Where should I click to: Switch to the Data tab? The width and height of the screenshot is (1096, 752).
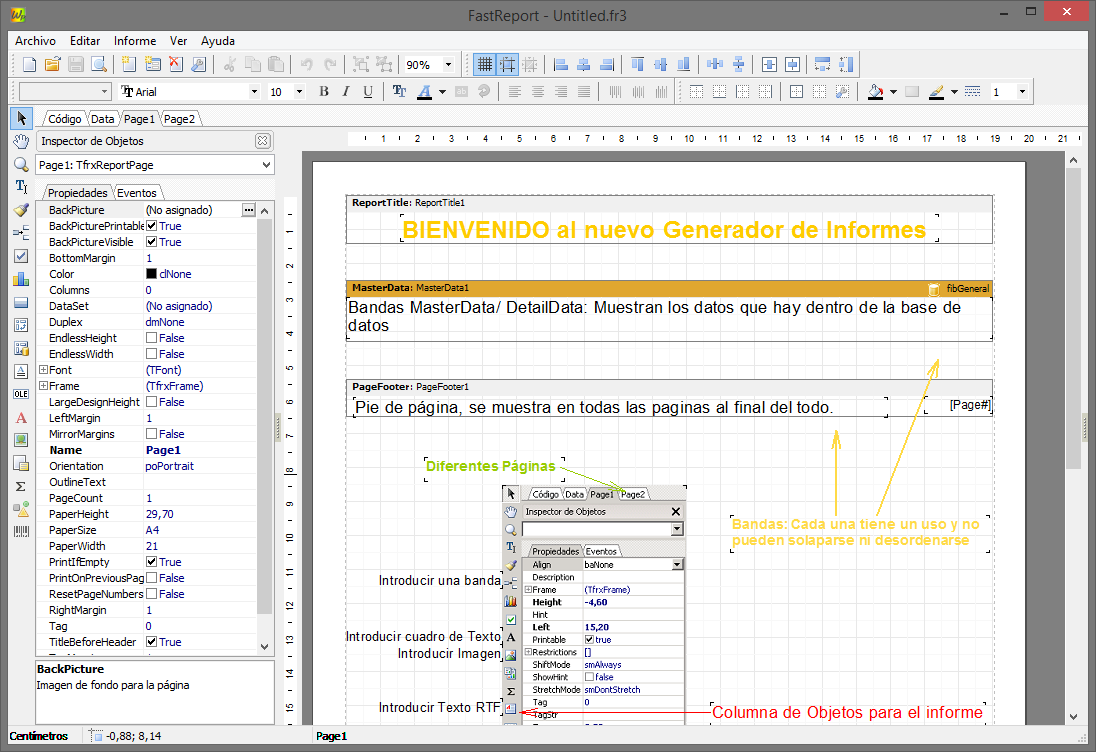point(102,119)
